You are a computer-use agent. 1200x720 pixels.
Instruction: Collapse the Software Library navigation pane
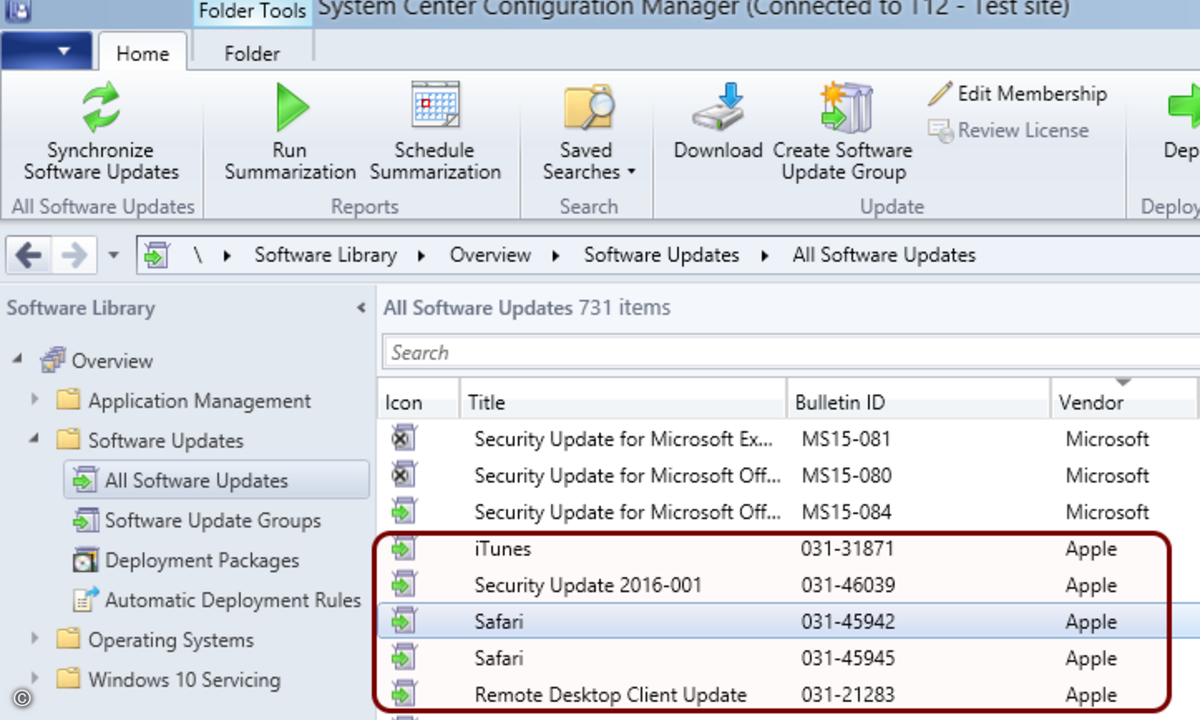(361, 308)
